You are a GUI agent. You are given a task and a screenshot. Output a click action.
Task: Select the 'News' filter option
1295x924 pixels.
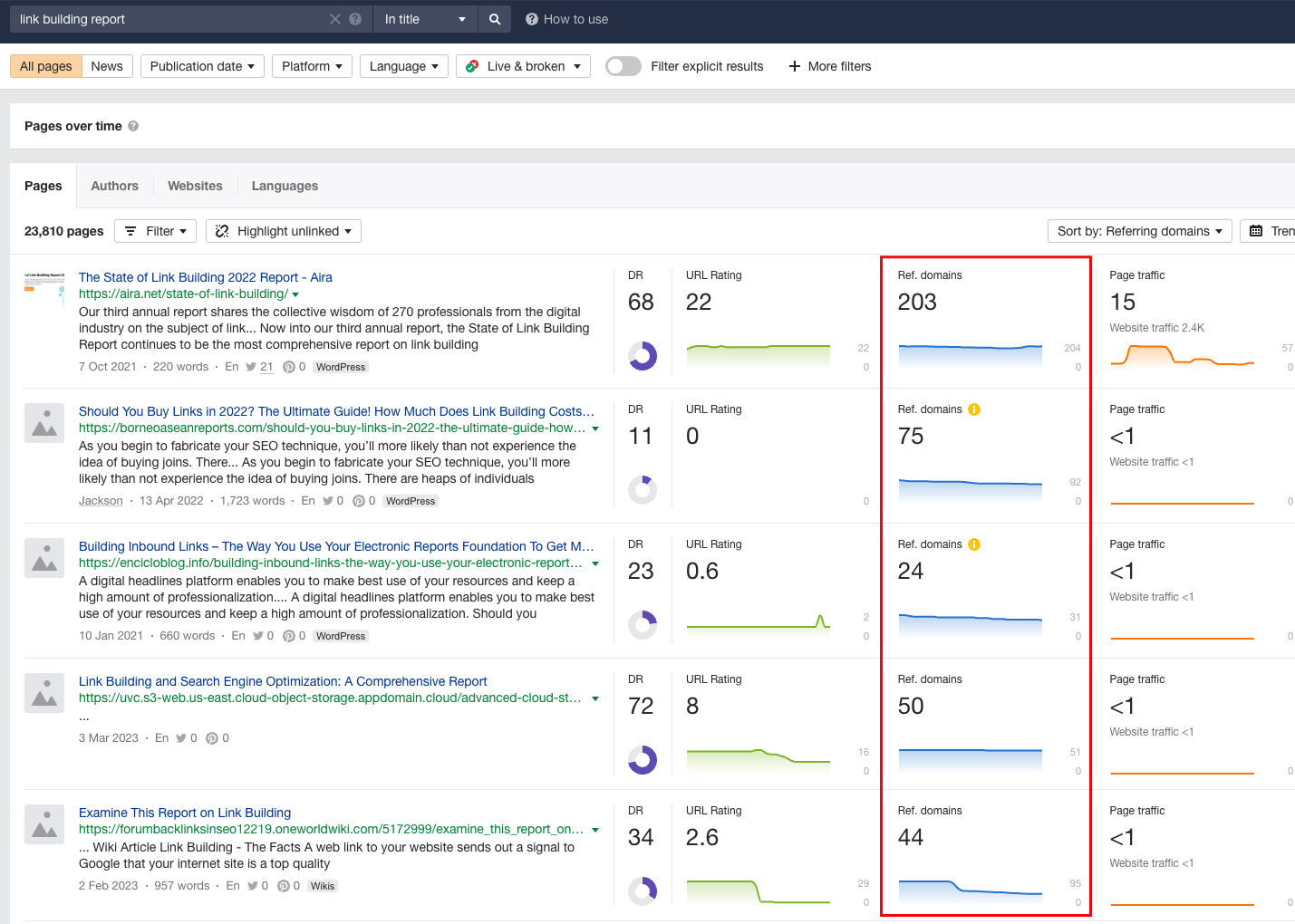click(x=106, y=65)
